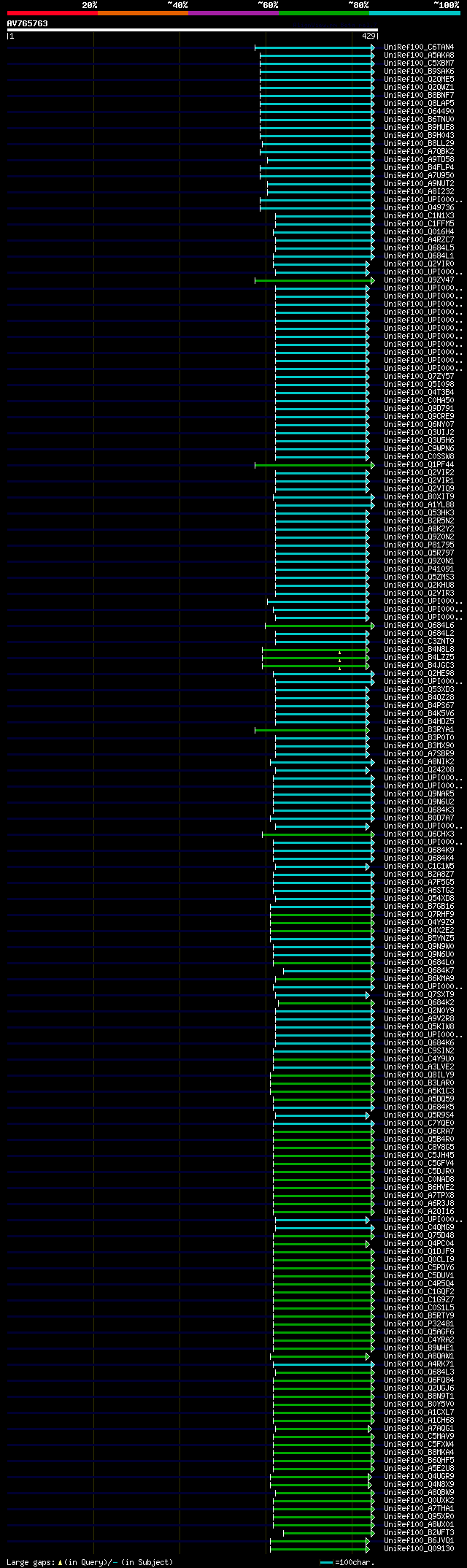Click the label UniRef100_C0HA50
Screen dimensions: 467x1568
419,401
